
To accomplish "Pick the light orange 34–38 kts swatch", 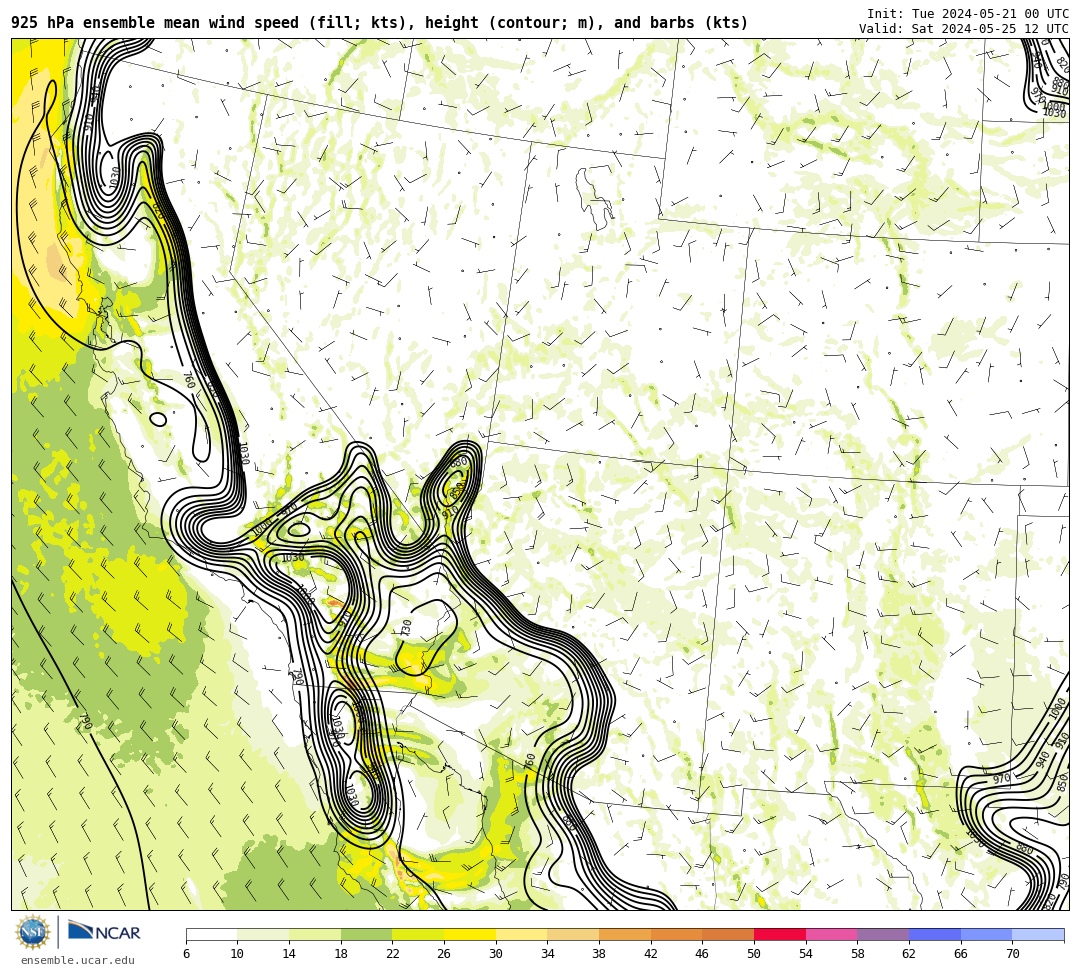I will point(573,934).
